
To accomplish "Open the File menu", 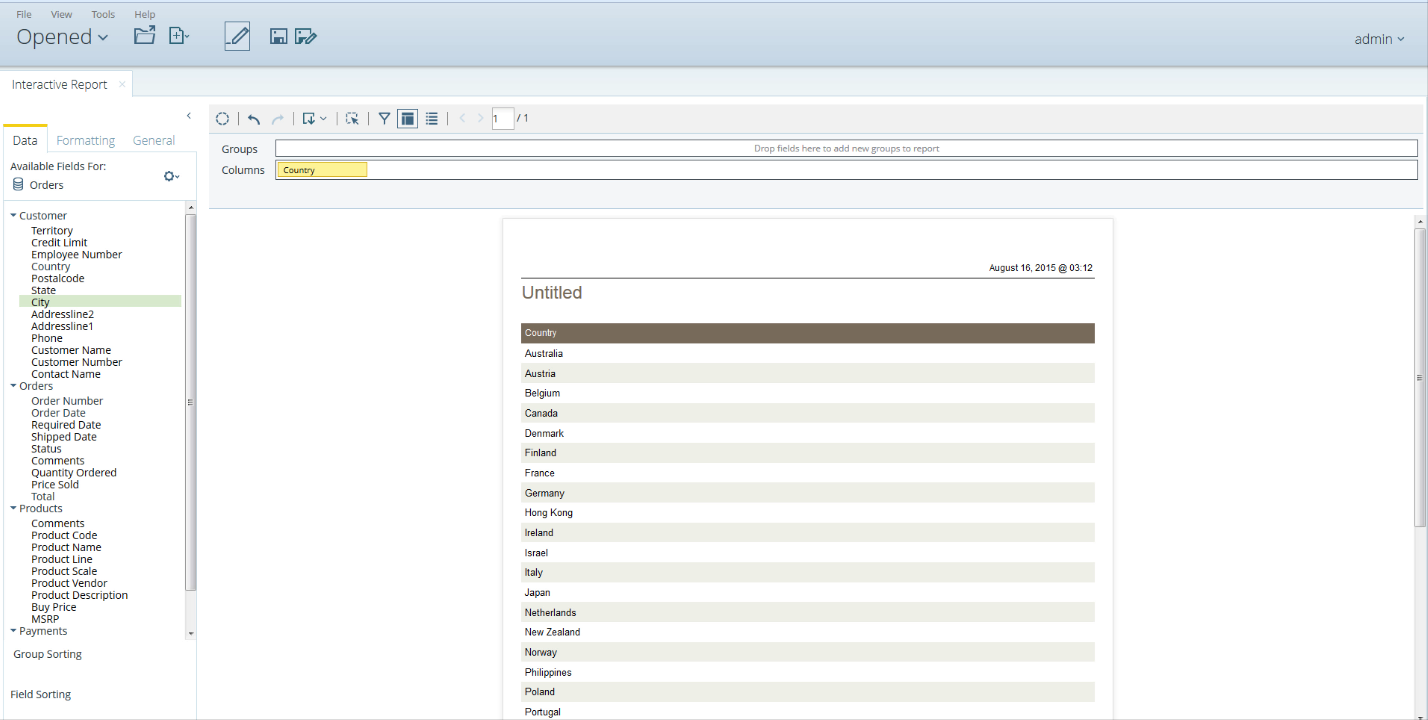I will (x=24, y=14).
